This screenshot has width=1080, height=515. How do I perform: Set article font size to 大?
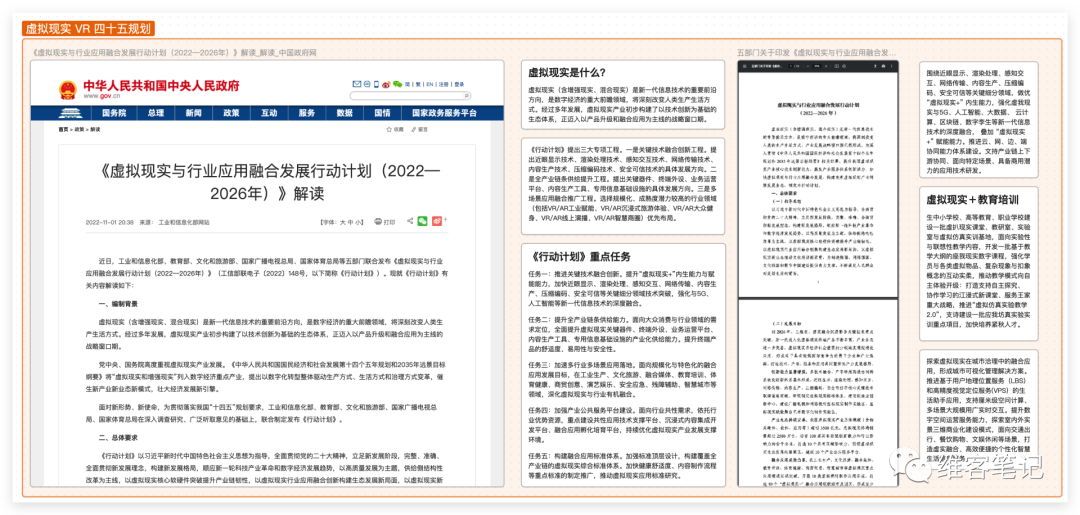click(x=342, y=222)
